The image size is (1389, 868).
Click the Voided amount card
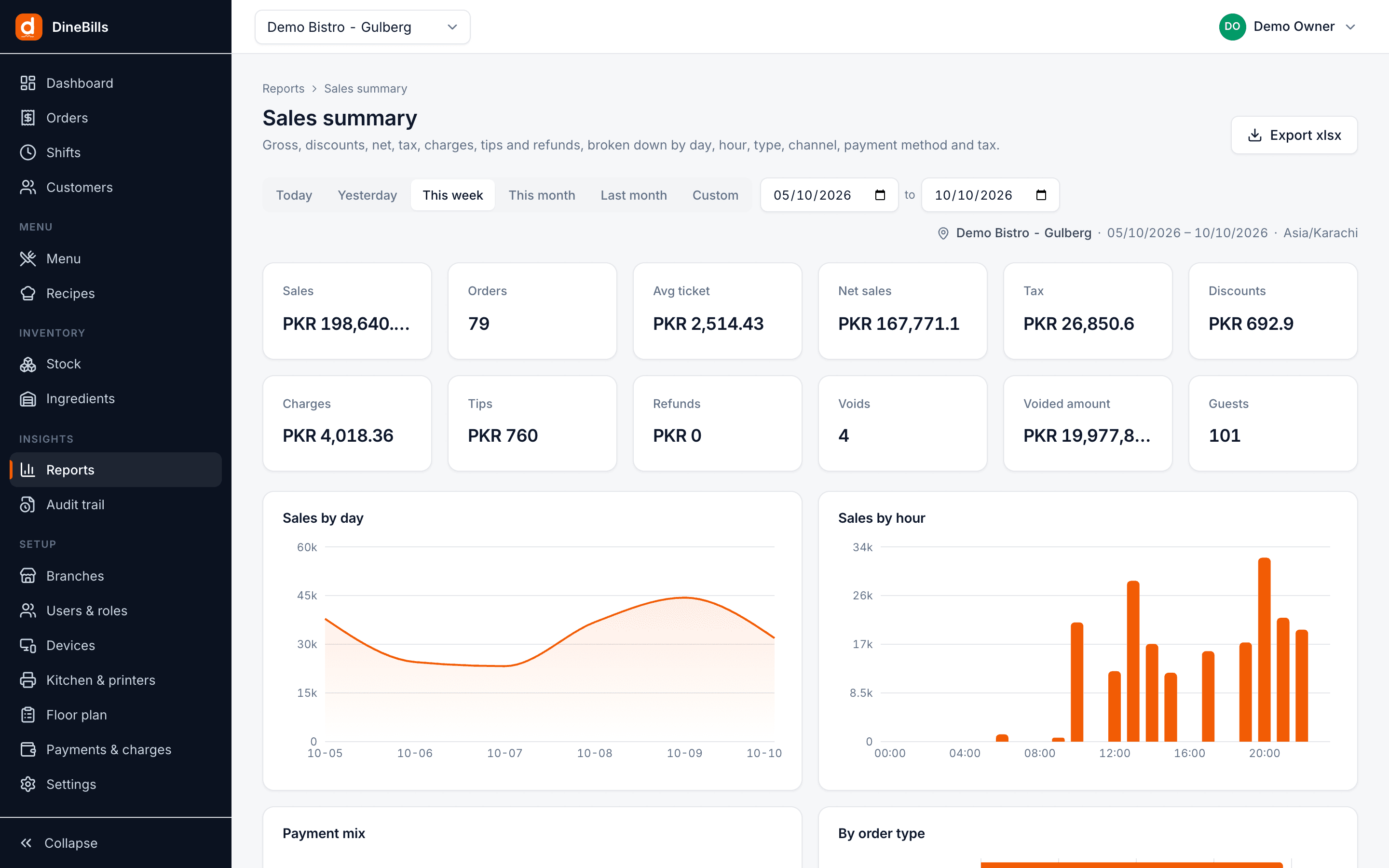click(x=1088, y=424)
